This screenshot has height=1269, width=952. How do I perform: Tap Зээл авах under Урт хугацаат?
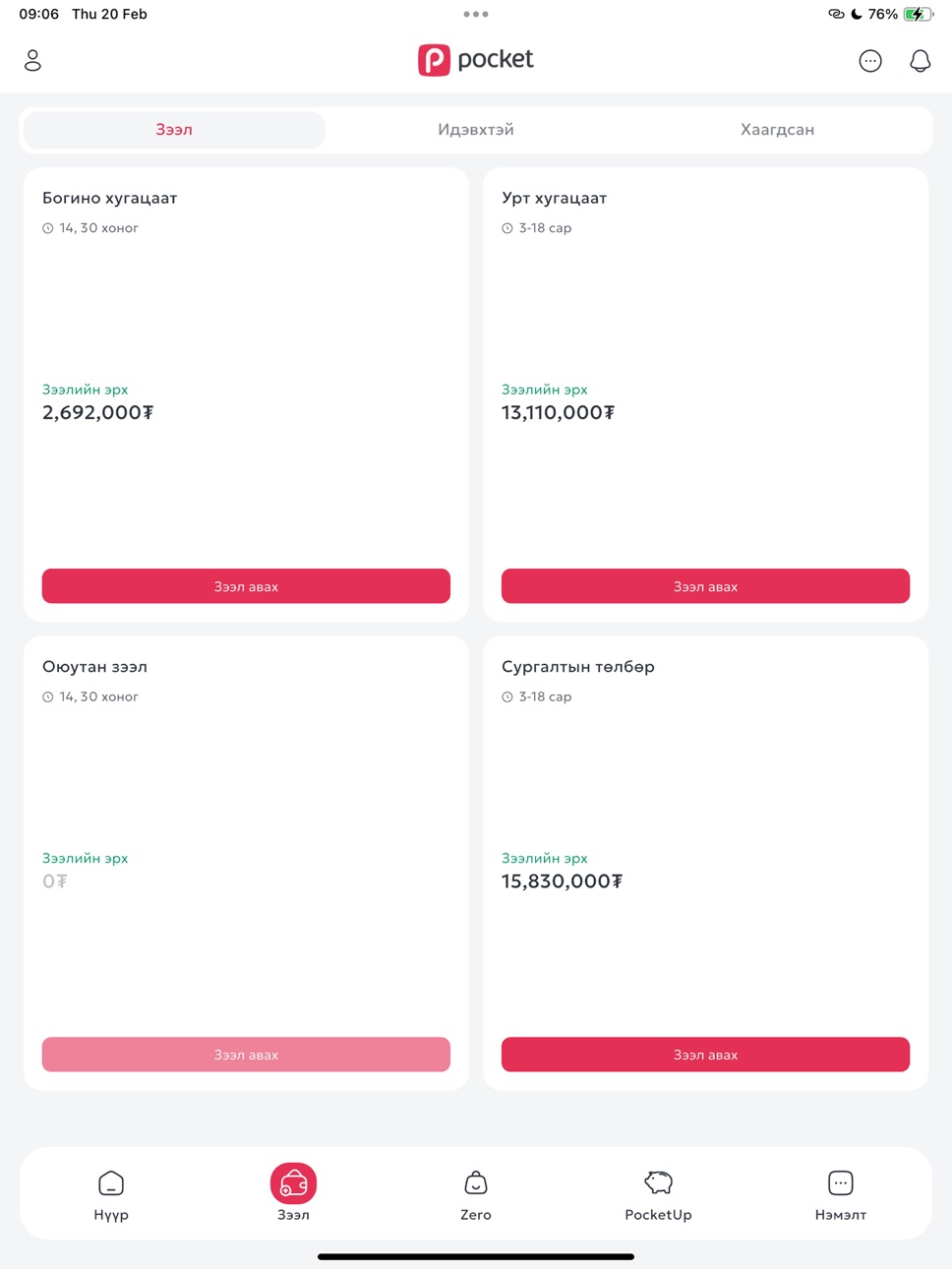click(x=705, y=586)
